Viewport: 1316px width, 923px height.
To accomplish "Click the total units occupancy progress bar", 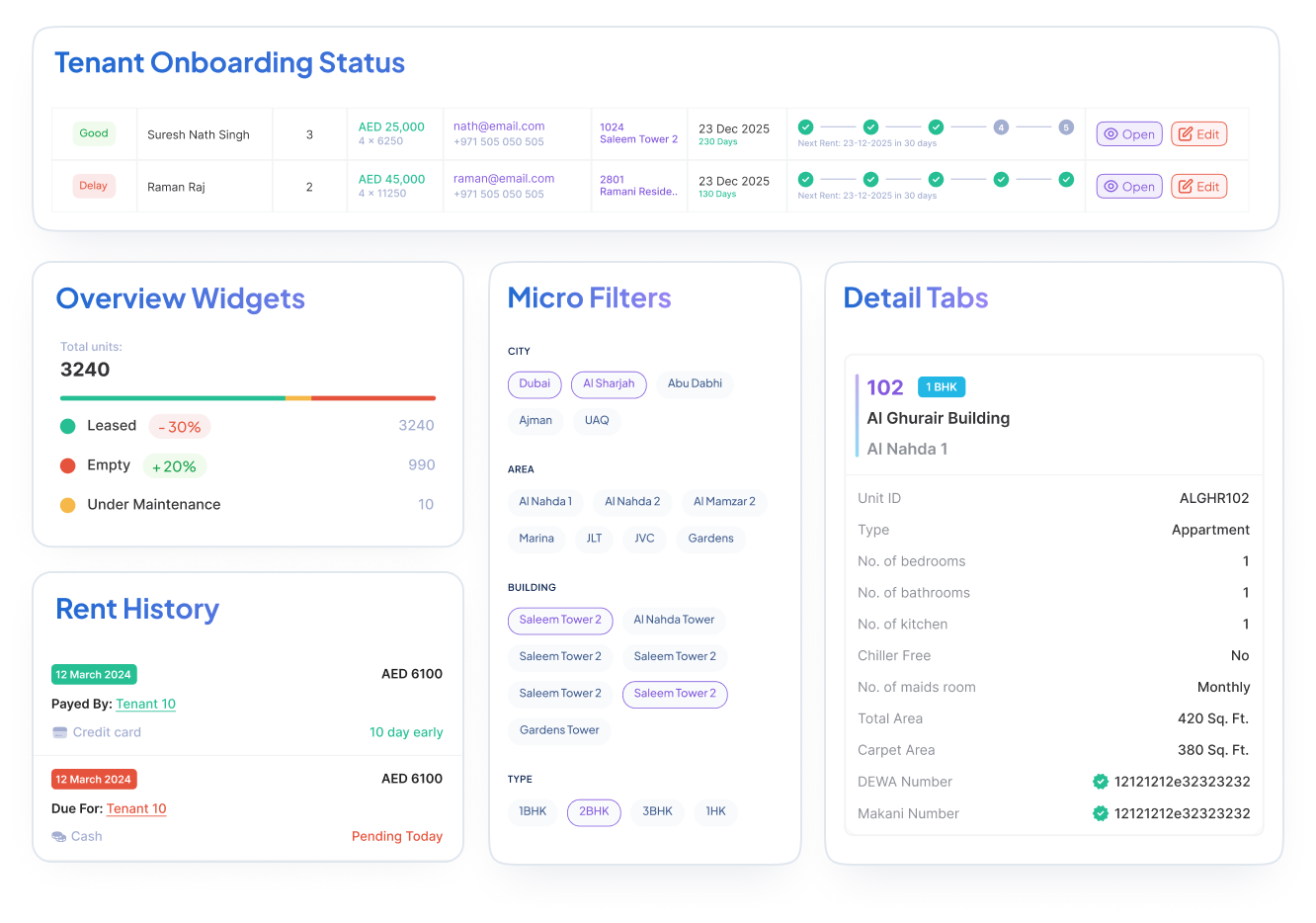I will 247,398.
